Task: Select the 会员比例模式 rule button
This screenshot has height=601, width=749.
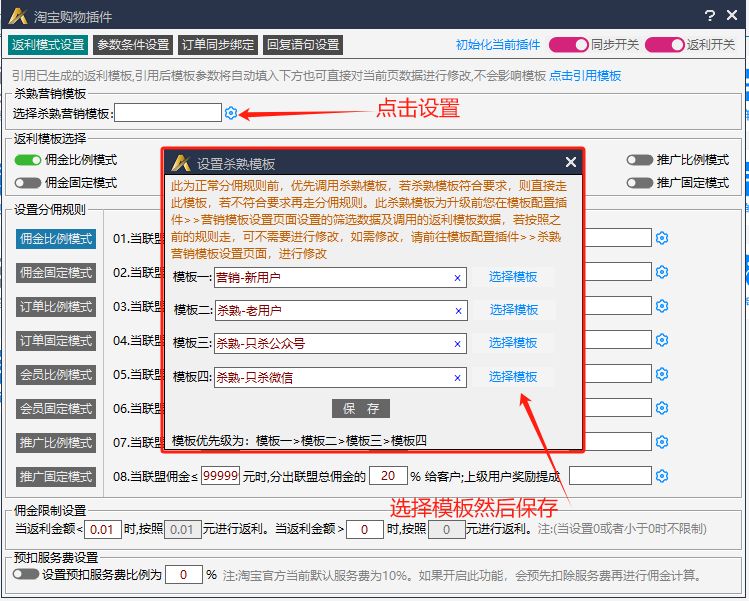Action: 56,375
